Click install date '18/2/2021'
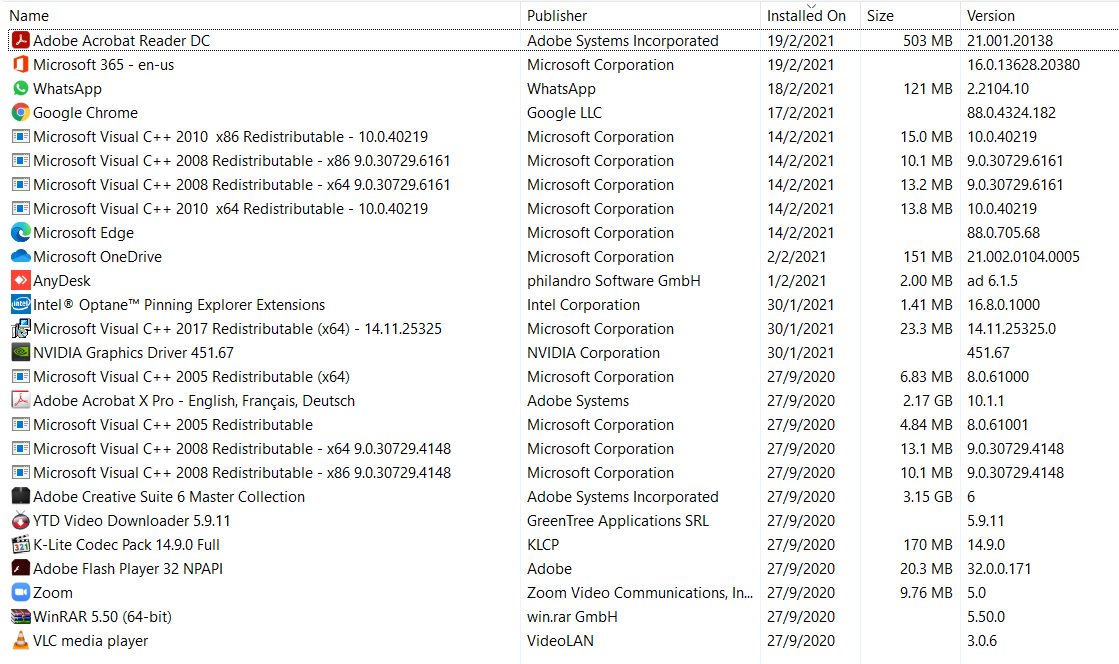The image size is (1119, 664). (800, 89)
